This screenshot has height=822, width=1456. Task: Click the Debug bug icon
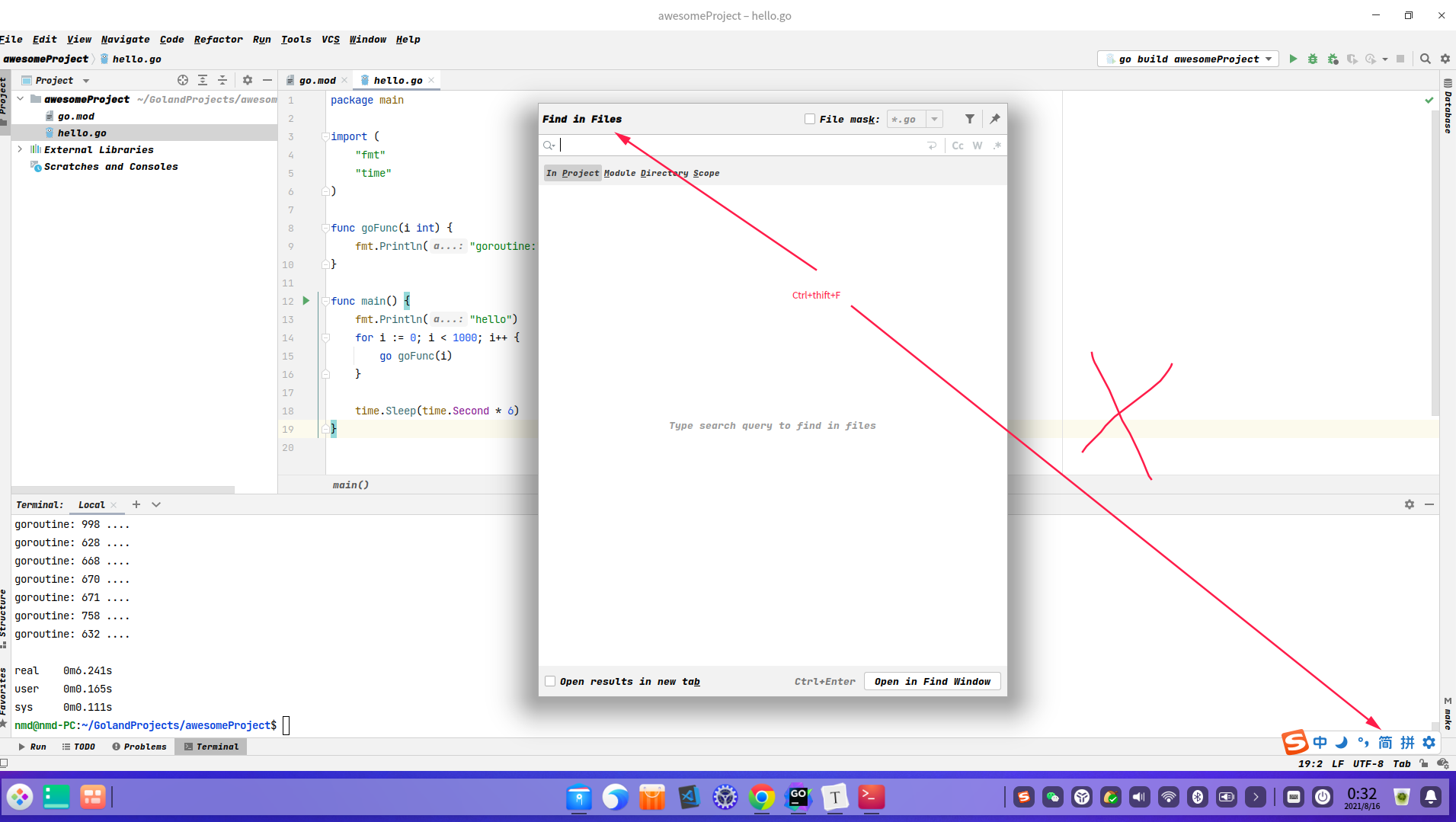[x=1313, y=59]
